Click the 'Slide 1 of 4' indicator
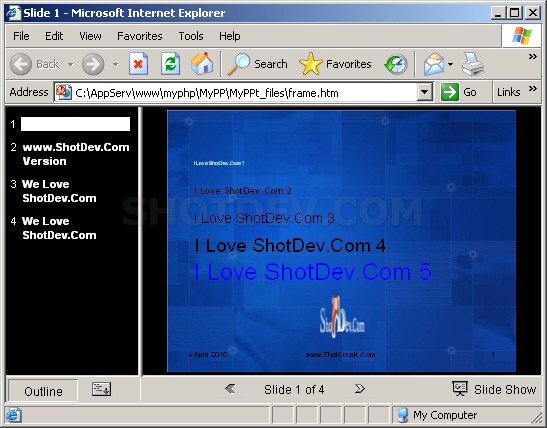The width and height of the screenshot is (547, 428). [x=294, y=389]
